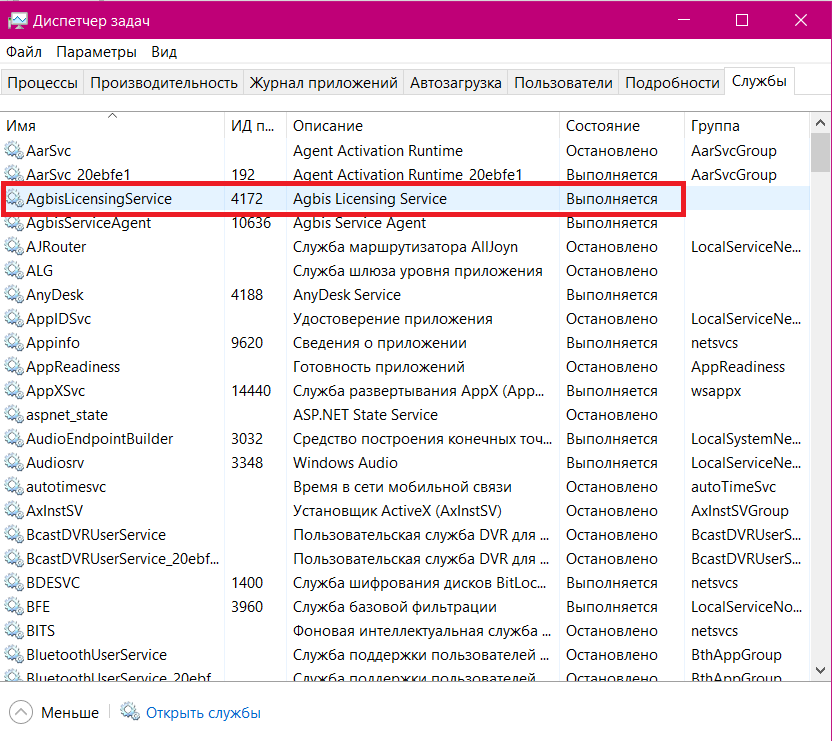Screen dimensions: 832x741
Task: Click the Task Manager icon in title bar
Action: [x=17, y=20]
